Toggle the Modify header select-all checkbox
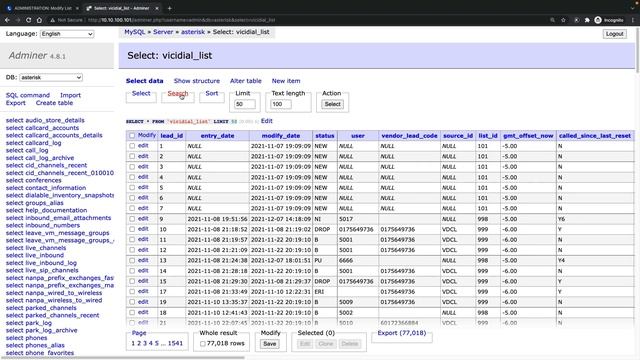 [132, 136]
